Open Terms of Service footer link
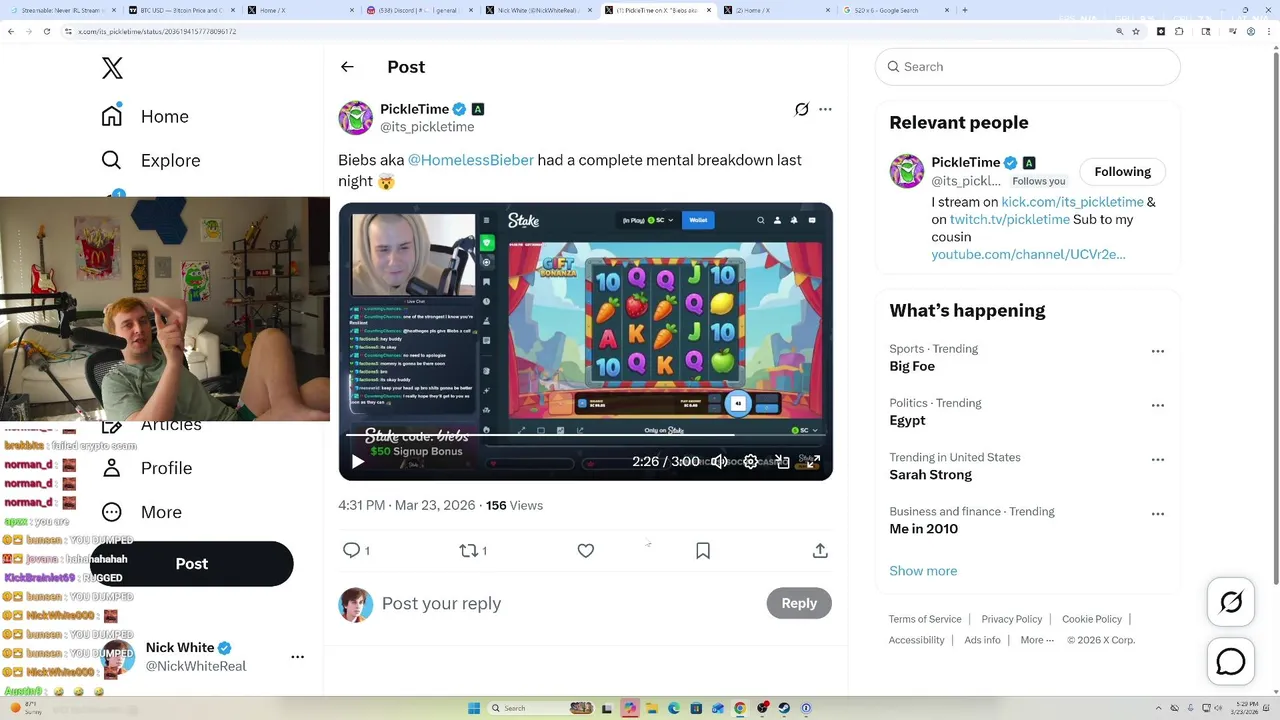 (925, 619)
